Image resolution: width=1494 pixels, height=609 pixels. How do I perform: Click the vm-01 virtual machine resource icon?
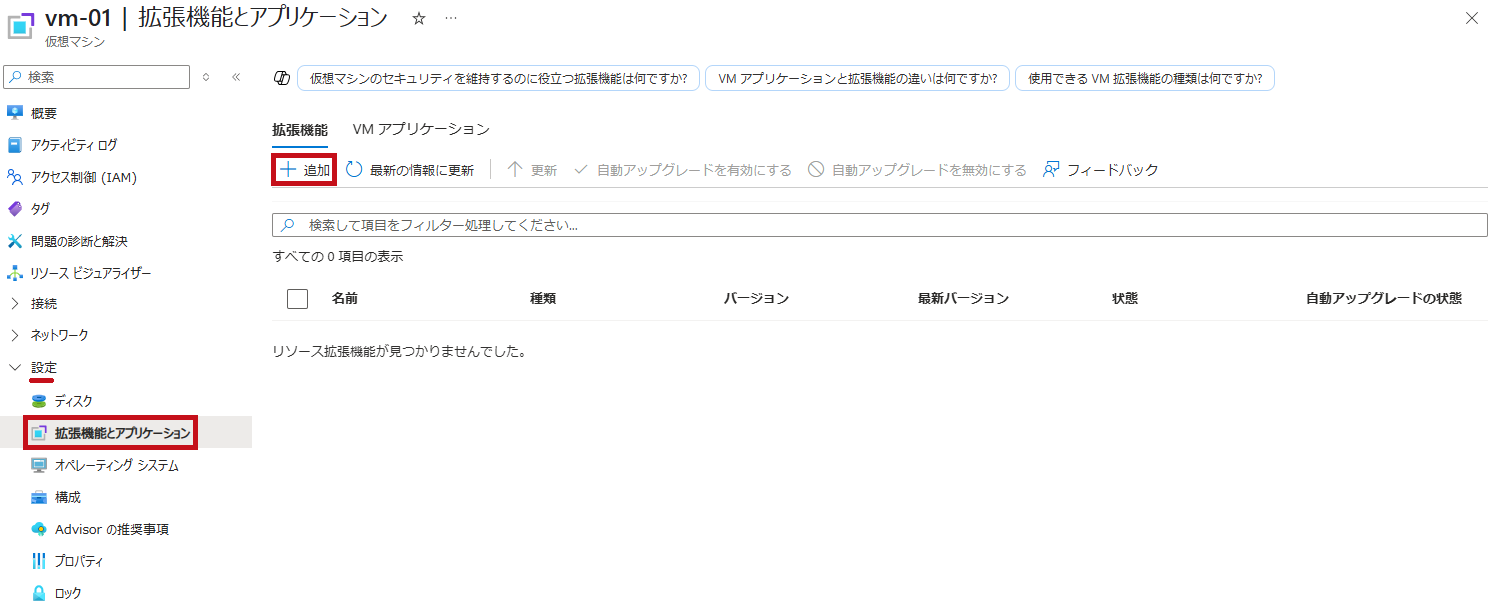22,25
